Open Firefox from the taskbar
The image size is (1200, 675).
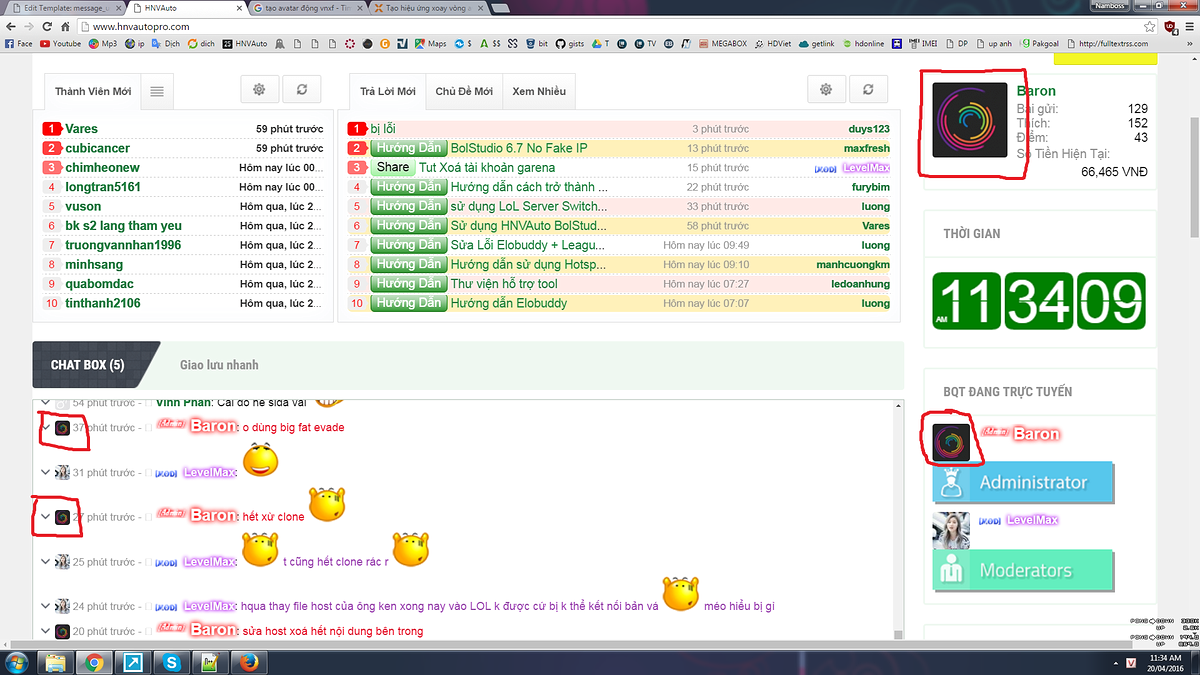click(x=248, y=662)
